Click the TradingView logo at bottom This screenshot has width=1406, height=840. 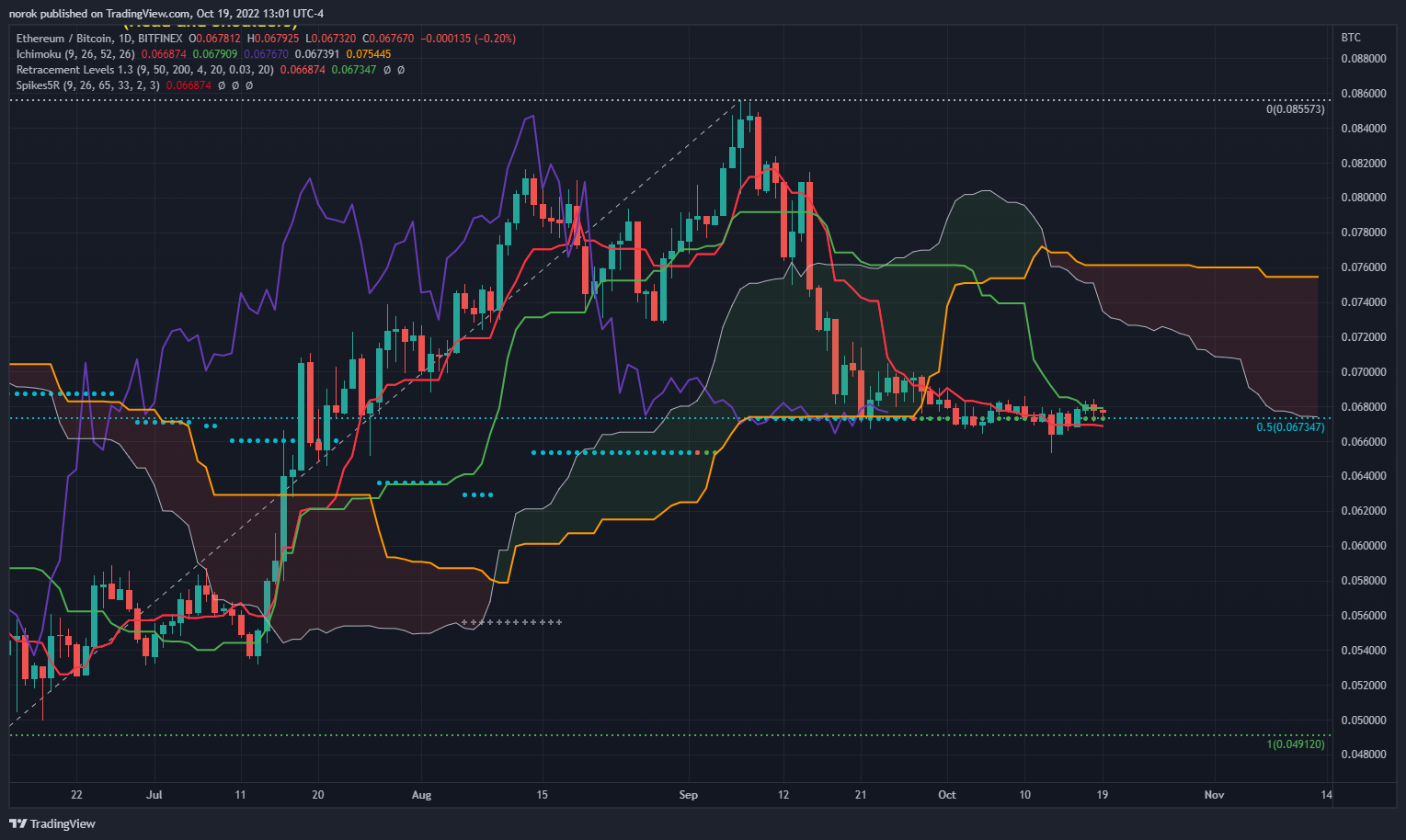(52, 823)
